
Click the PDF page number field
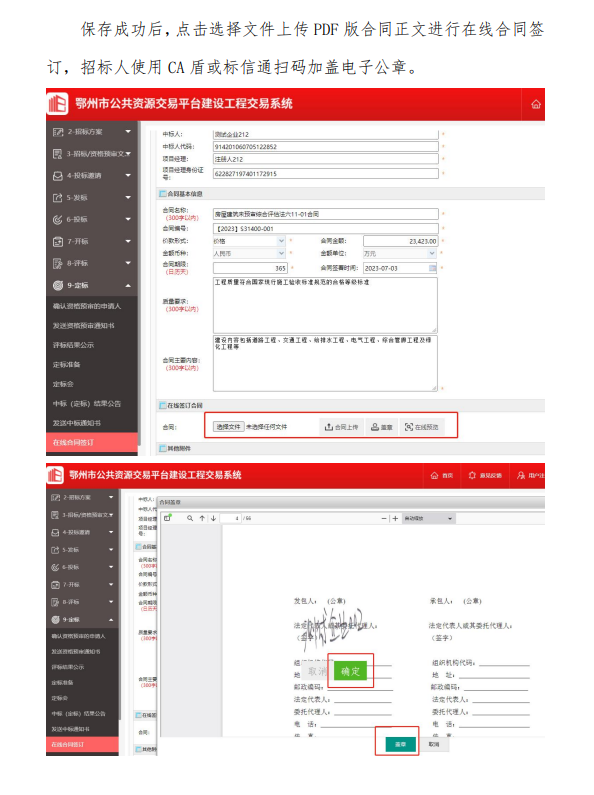pyautogui.click(x=232, y=518)
